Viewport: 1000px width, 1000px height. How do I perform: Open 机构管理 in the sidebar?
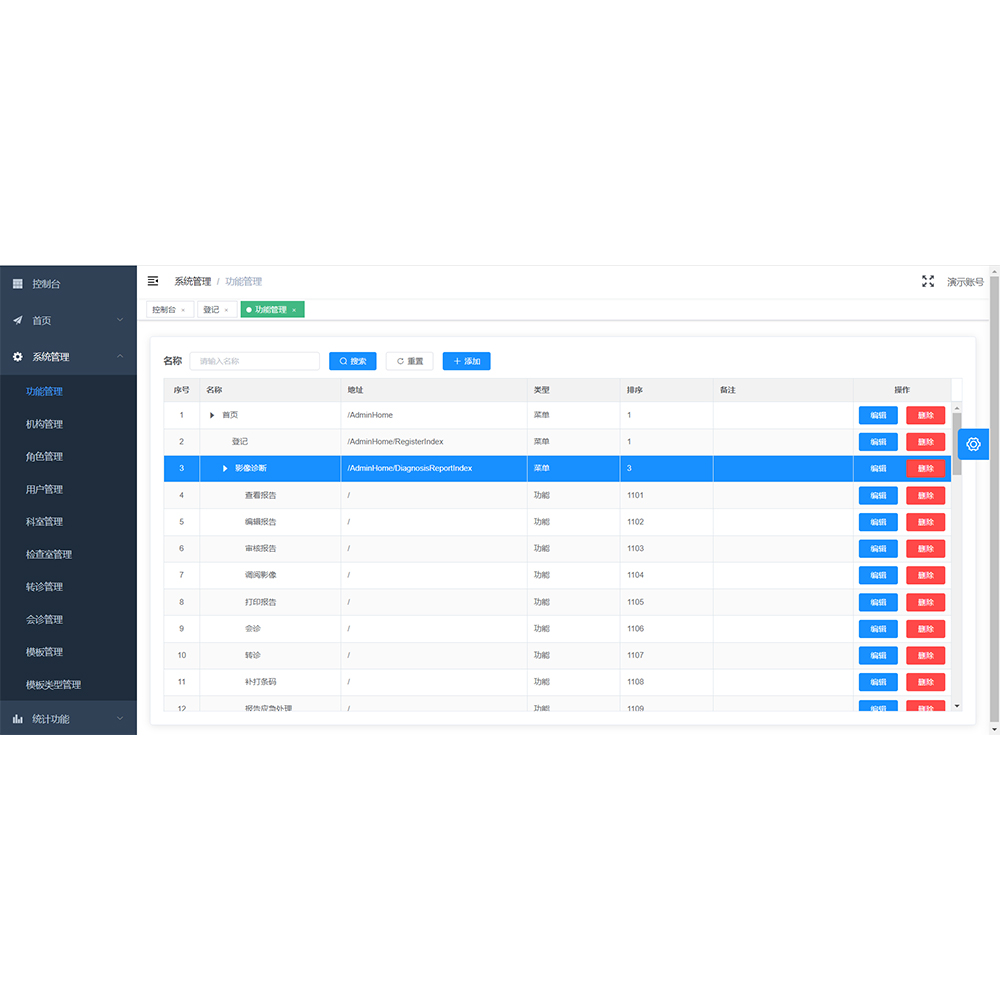click(x=45, y=424)
